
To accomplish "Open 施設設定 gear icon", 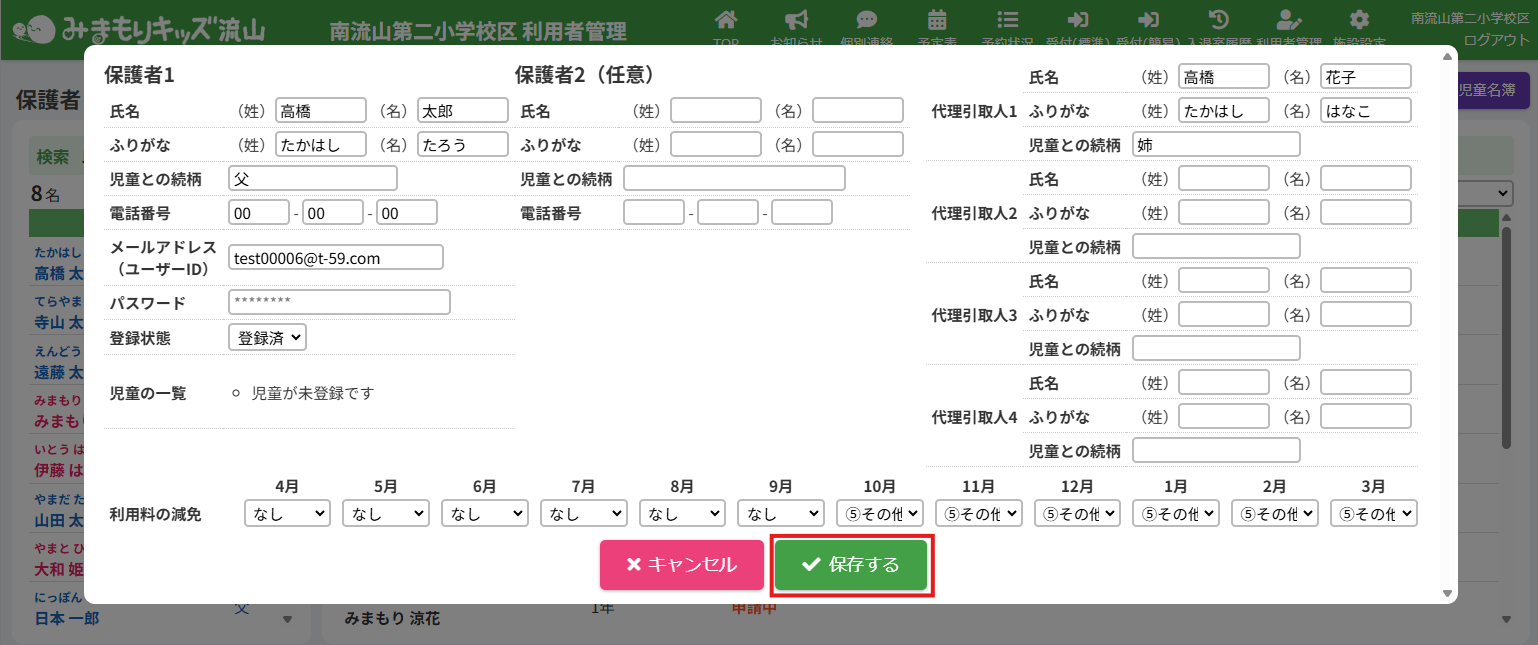I will click(x=1358, y=21).
